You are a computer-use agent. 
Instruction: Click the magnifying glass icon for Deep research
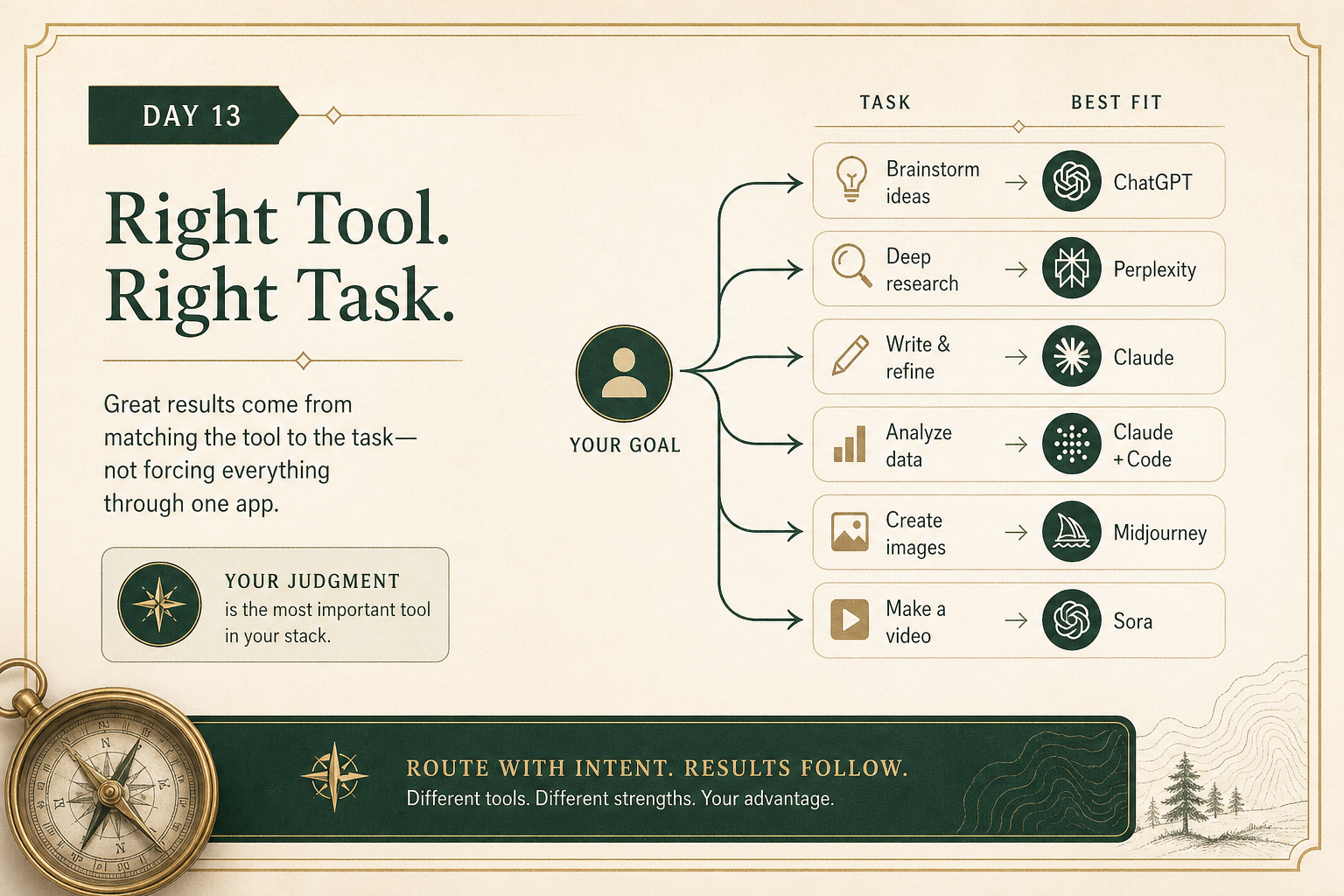point(851,266)
